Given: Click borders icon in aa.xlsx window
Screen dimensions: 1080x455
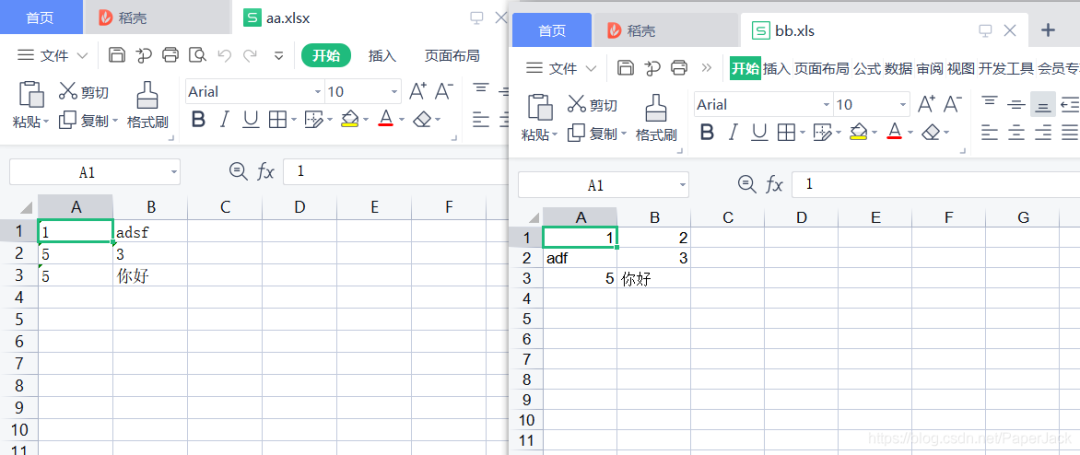Looking at the screenshot, I should [277, 120].
